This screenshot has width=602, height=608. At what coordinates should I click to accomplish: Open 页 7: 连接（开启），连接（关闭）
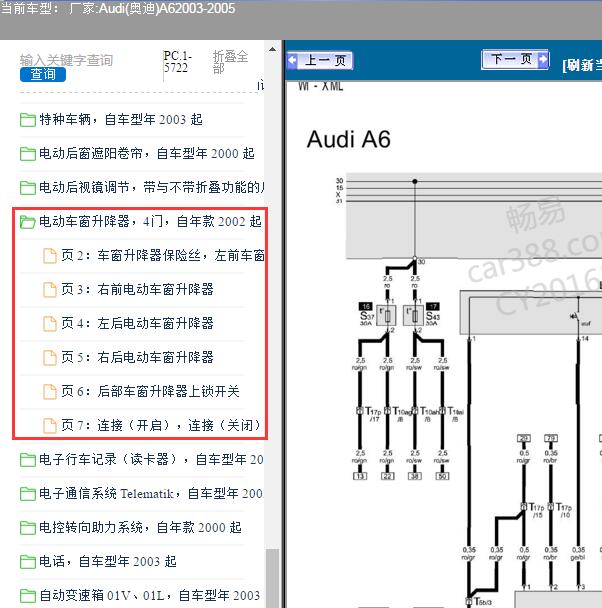[x=161, y=425]
